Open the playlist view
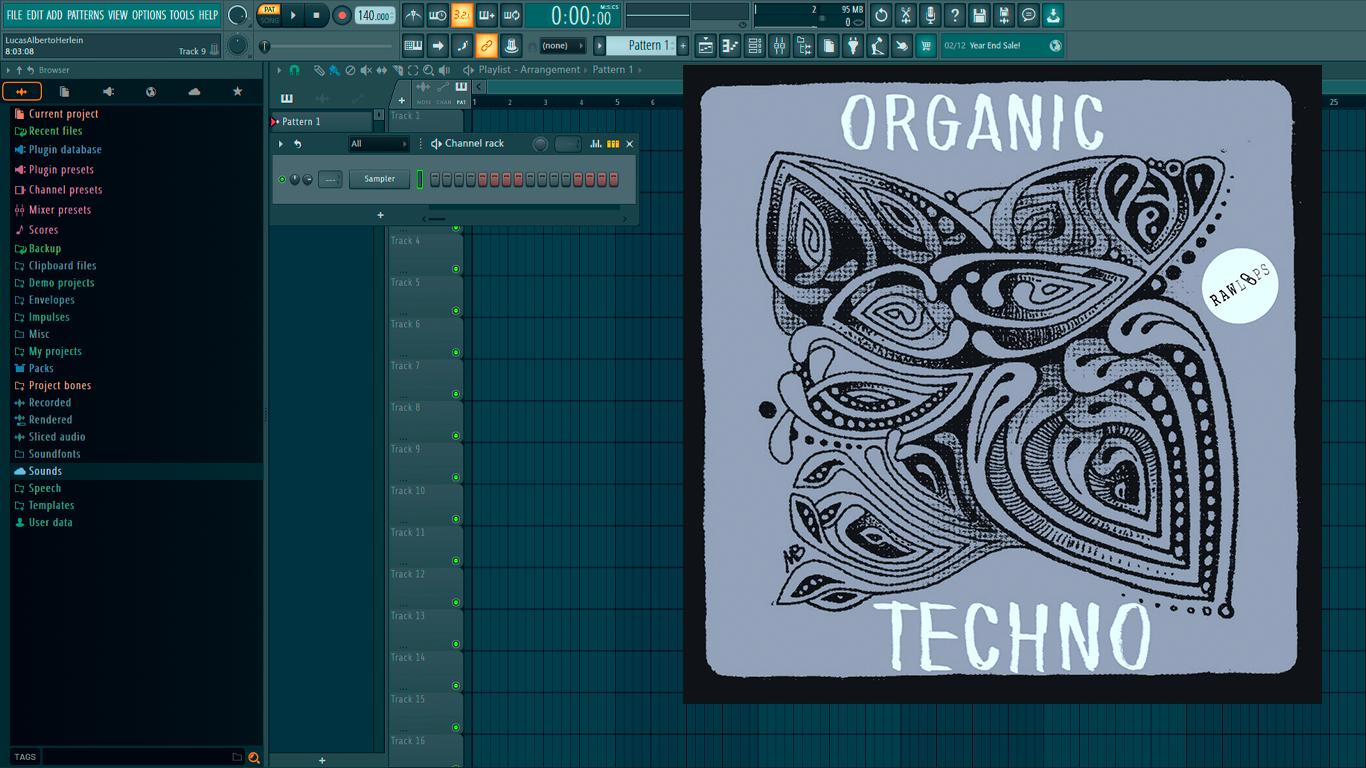This screenshot has height=768, width=1366. pyautogui.click(x=706, y=45)
